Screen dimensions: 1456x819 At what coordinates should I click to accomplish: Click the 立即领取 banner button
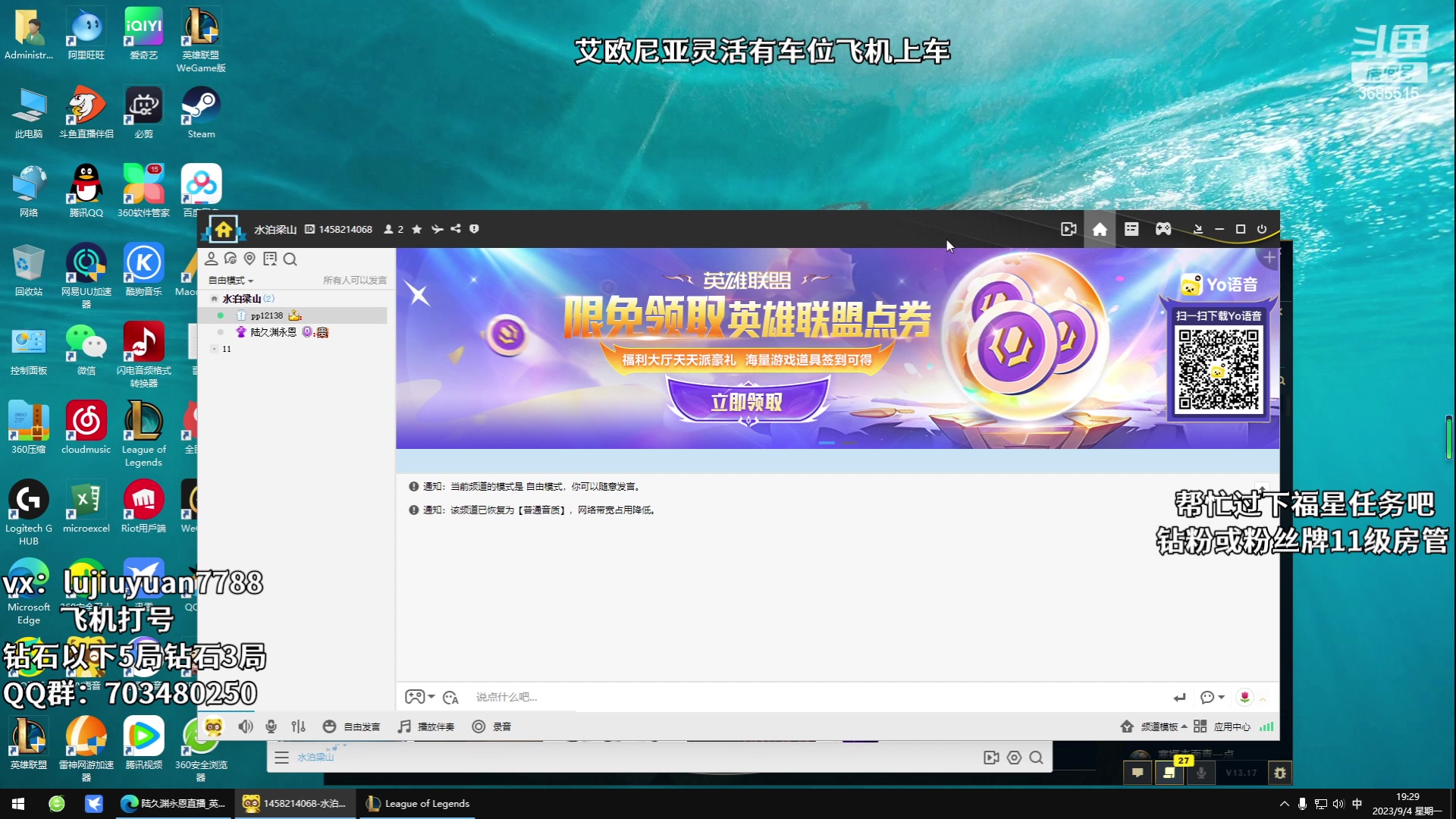pyautogui.click(x=747, y=401)
